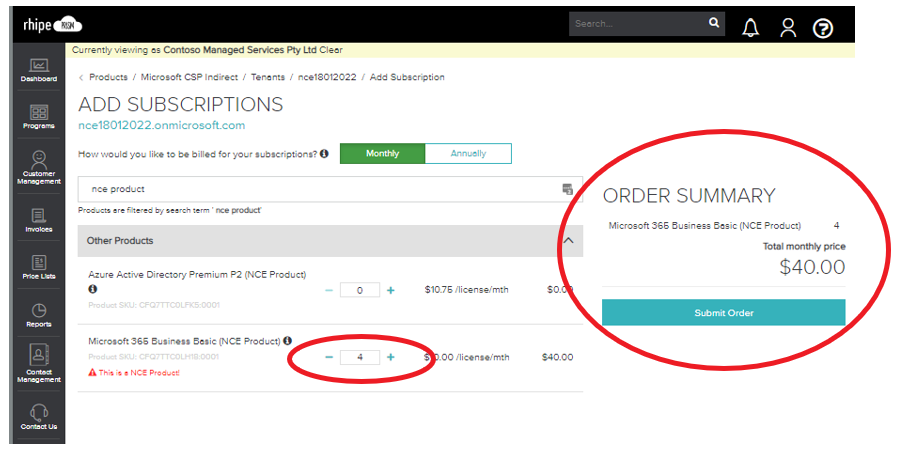
Task: Open Price Lists in the sidebar
Action: tap(39, 267)
